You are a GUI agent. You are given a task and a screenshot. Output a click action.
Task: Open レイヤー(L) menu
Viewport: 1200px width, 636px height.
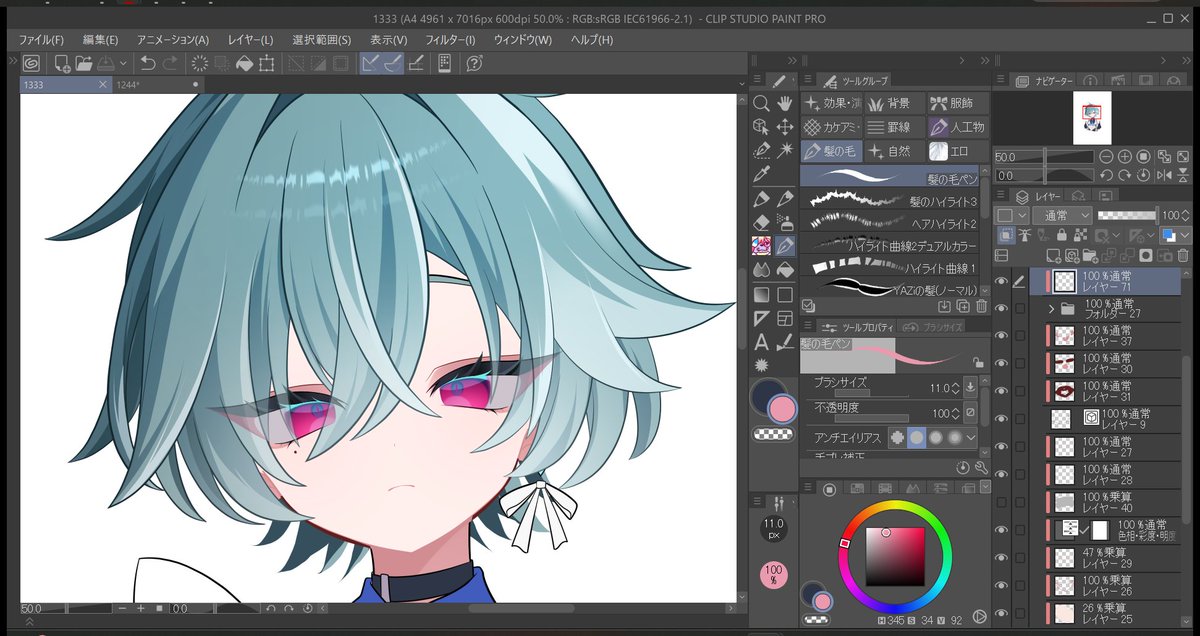(x=251, y=40)
